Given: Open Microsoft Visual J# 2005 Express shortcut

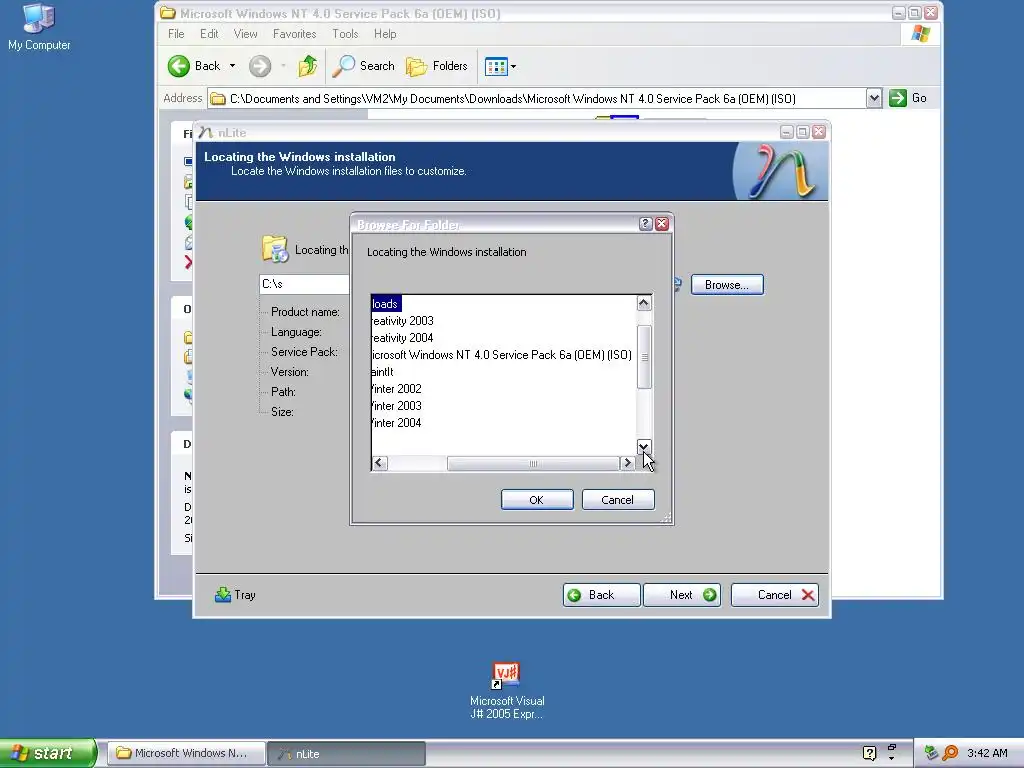Looking at the screenshot, I should pyautogui.click(x=507, y=691).
